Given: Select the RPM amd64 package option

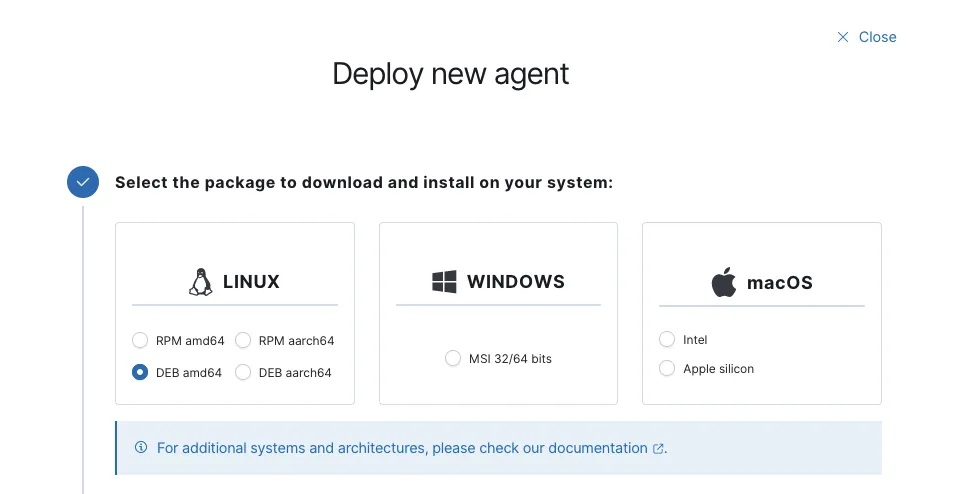Looking at the screenshot, I should coord(141,340).
